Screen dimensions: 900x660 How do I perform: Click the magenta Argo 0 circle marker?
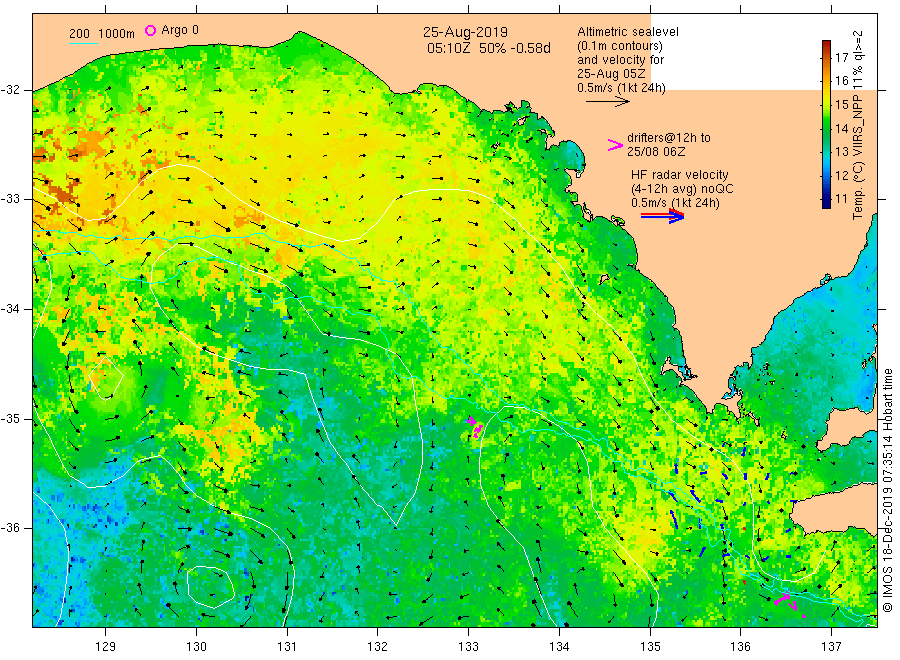[x=150, y=30]
